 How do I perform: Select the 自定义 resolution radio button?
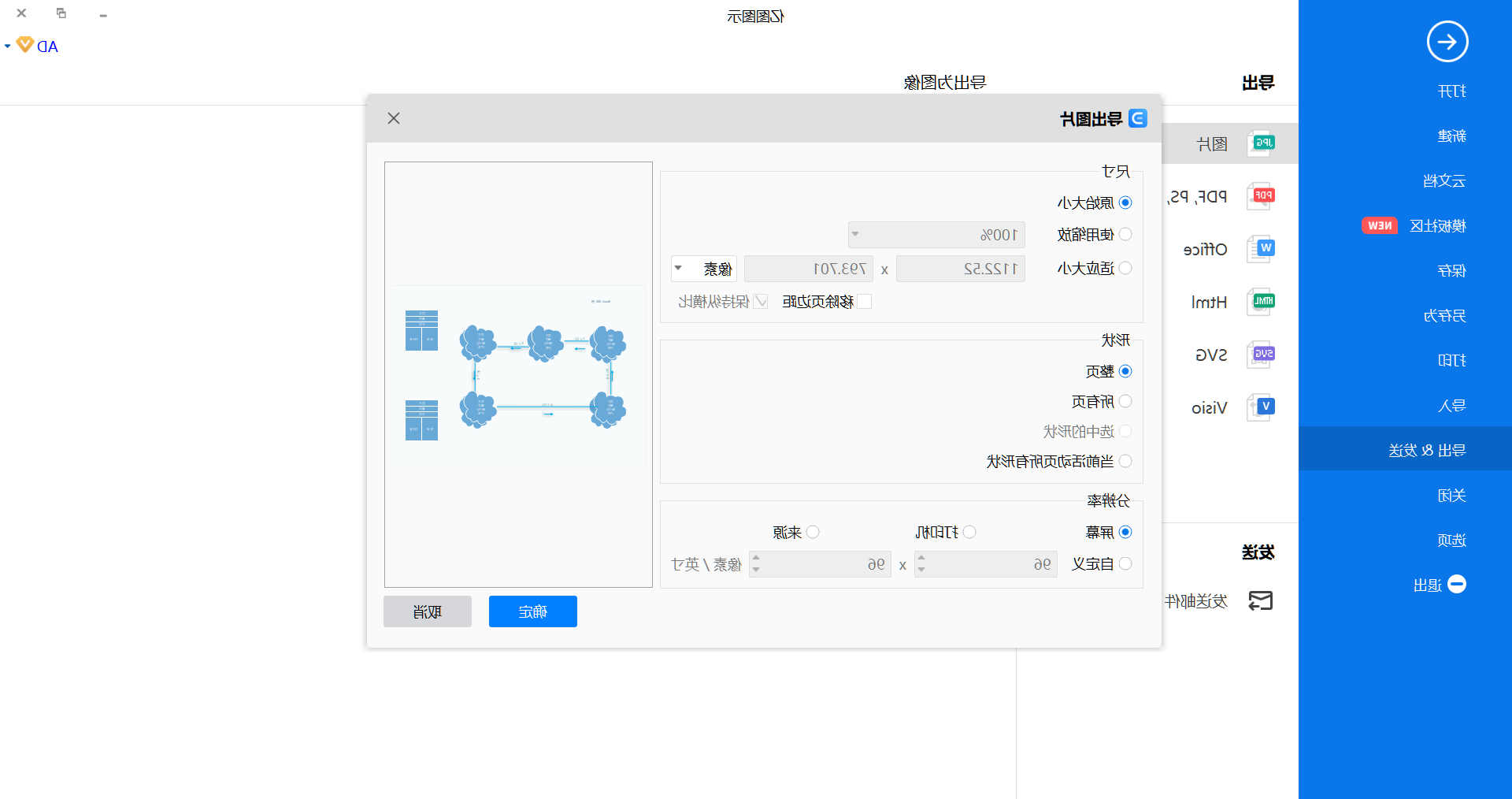point(1125,563)
